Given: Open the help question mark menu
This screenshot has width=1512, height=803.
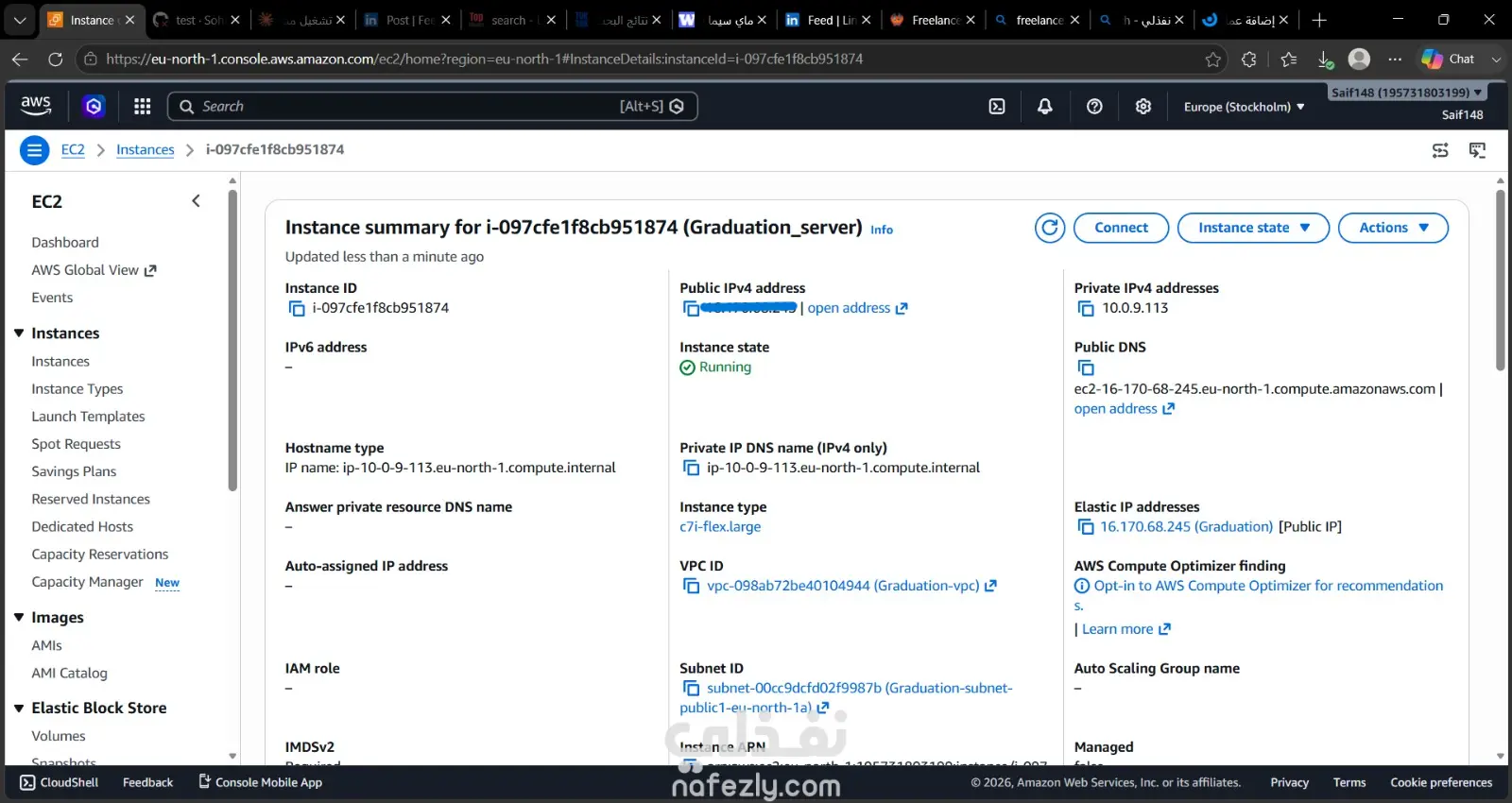Looking at the screenshot, I should [1094, 107].
